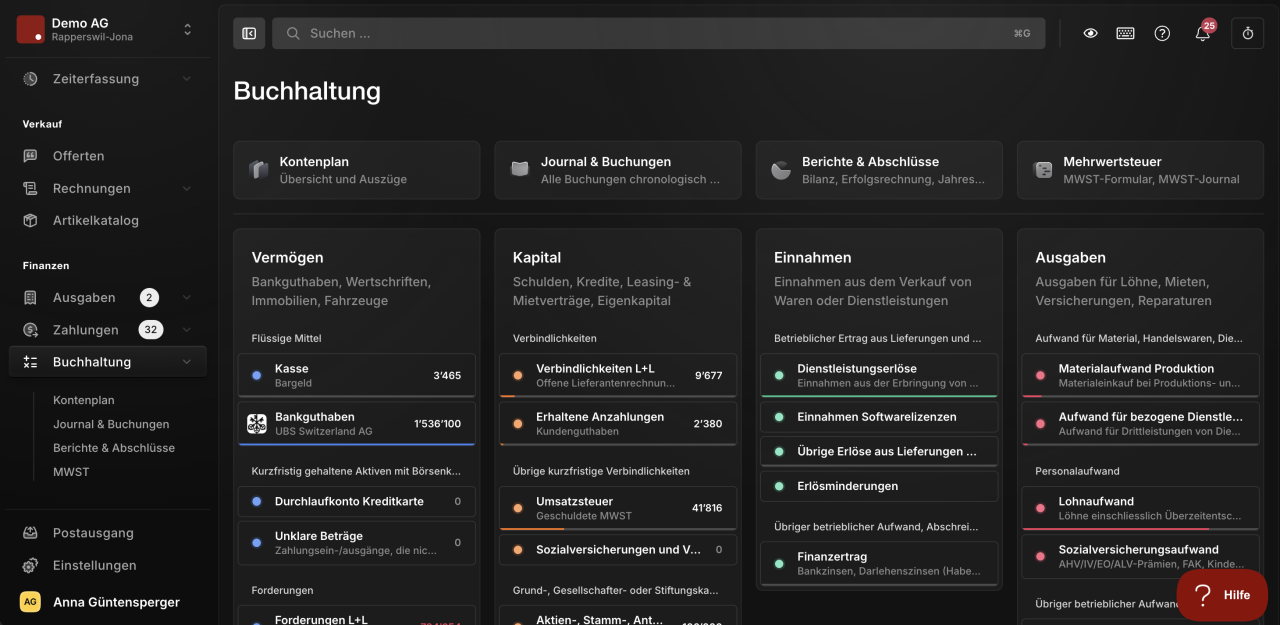Open notifications bell with 25 badge

1203,33
